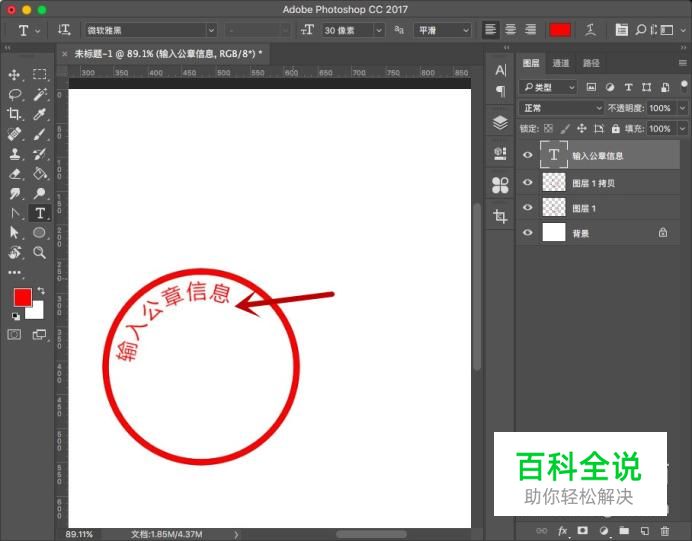Toggle pixel layer filter

pos(591,87)
